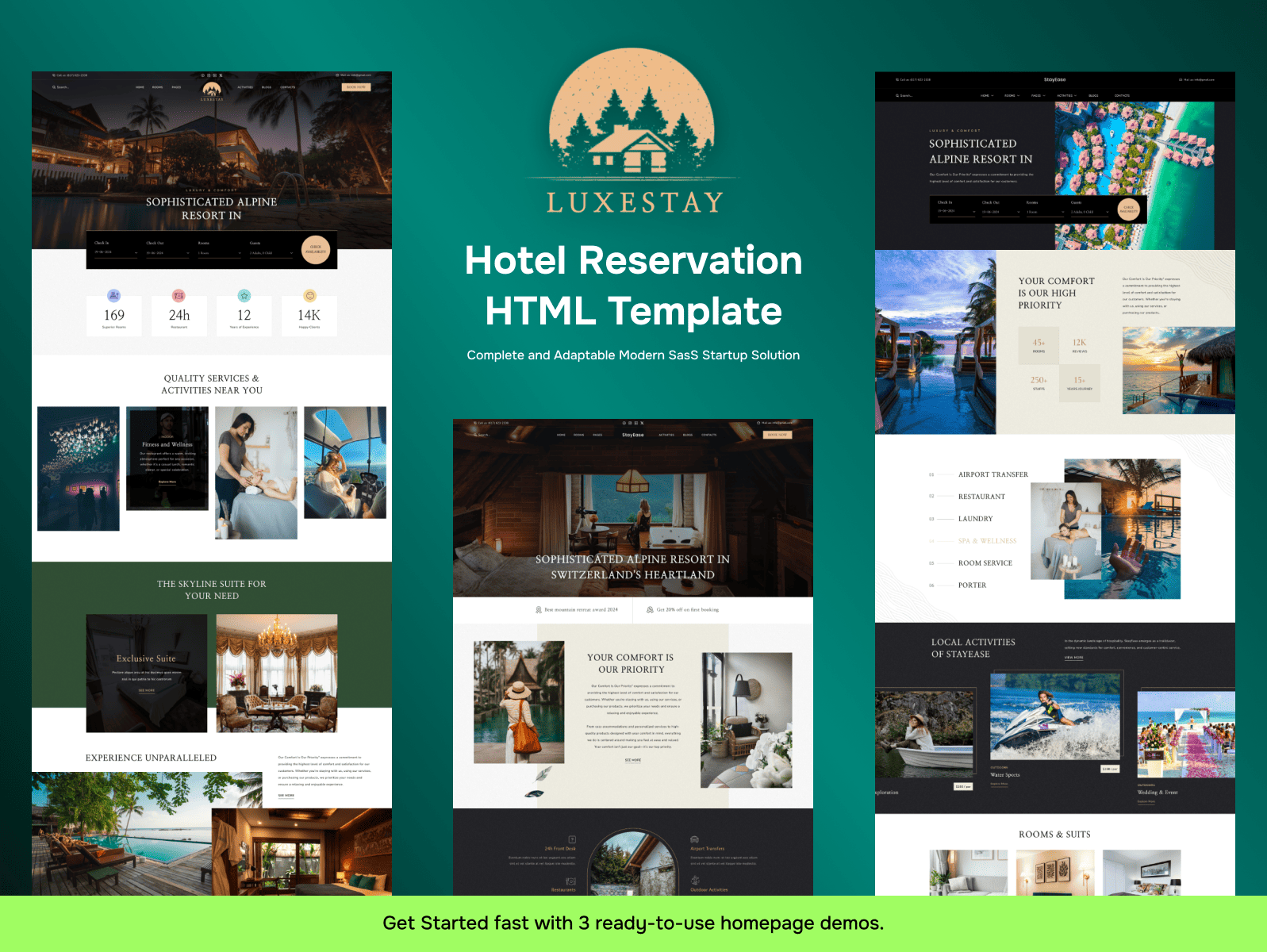Viewport: 1267px width, 952px height.
Task: Select Blogs in the right demo navbar
Action: click(1093, 95)
